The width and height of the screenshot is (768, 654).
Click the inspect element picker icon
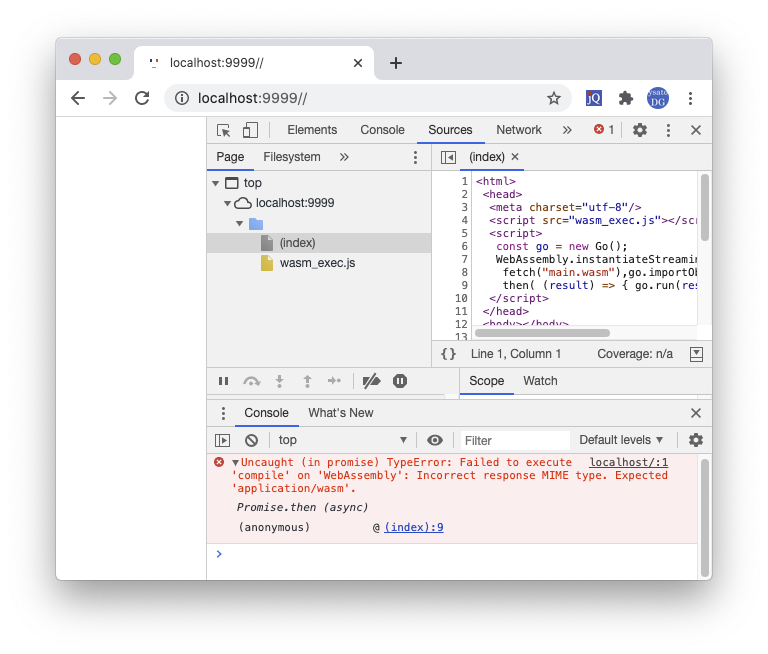click(x=224, y=130)
